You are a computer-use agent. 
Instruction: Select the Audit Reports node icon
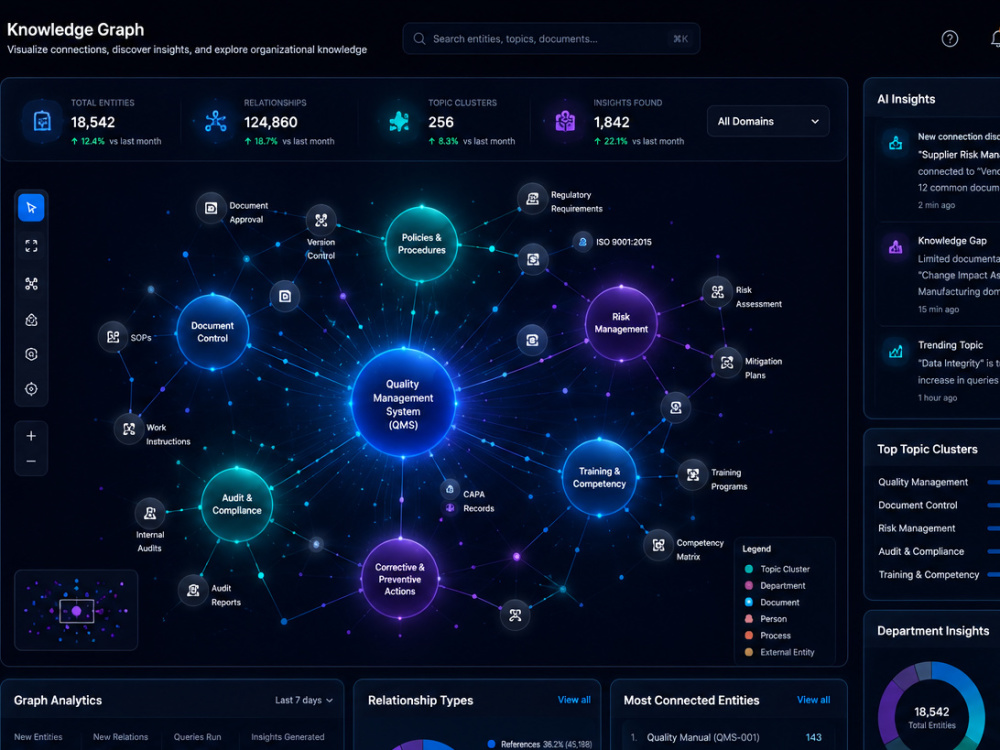click(193, 590)
